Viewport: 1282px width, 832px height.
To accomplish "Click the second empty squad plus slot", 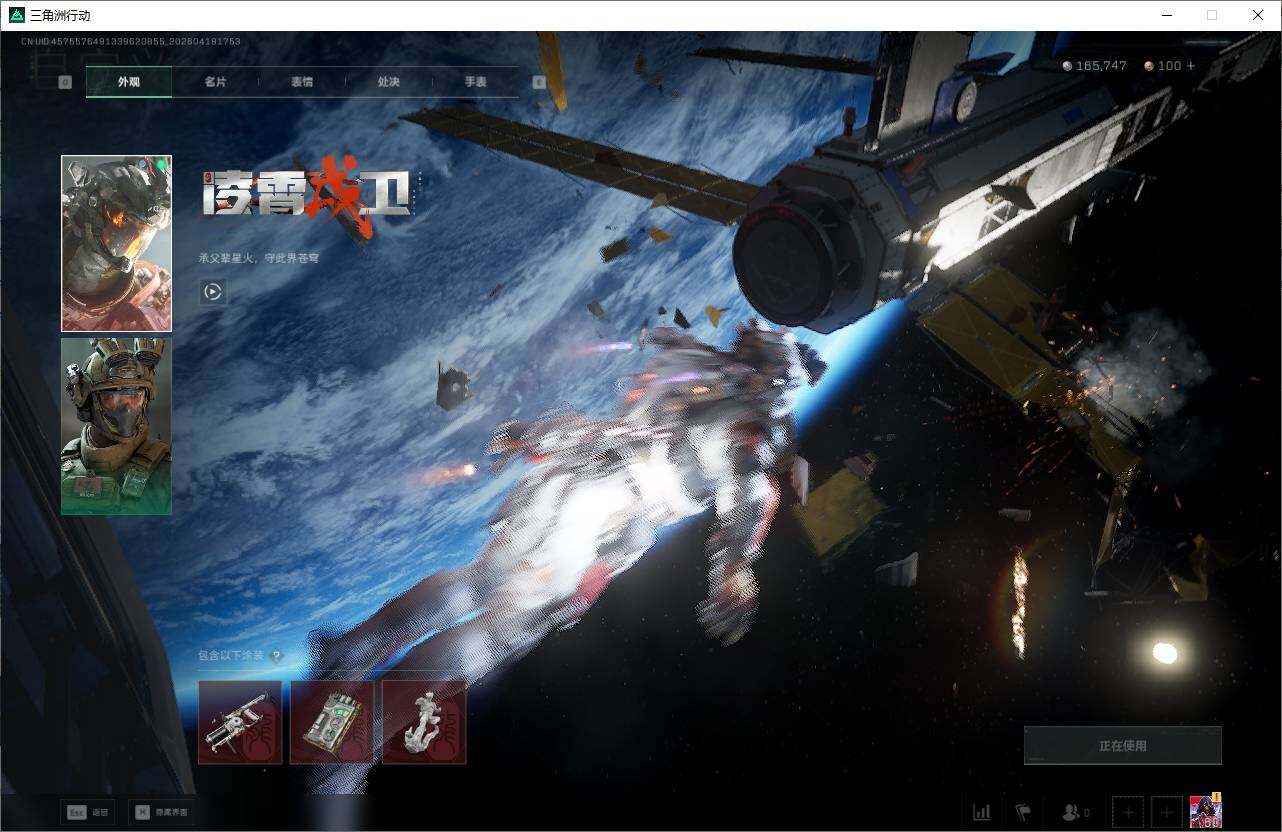I will [x=1166, y=812].
